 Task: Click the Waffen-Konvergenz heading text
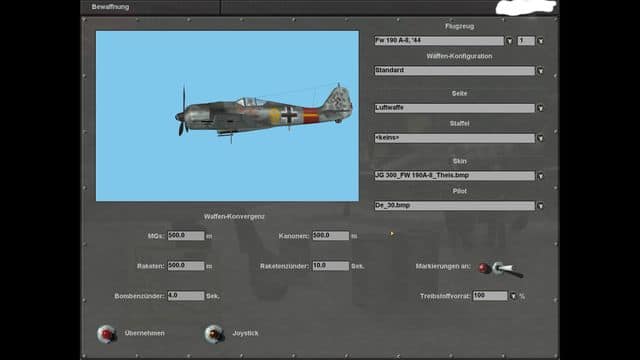click(x=234, y=217)
